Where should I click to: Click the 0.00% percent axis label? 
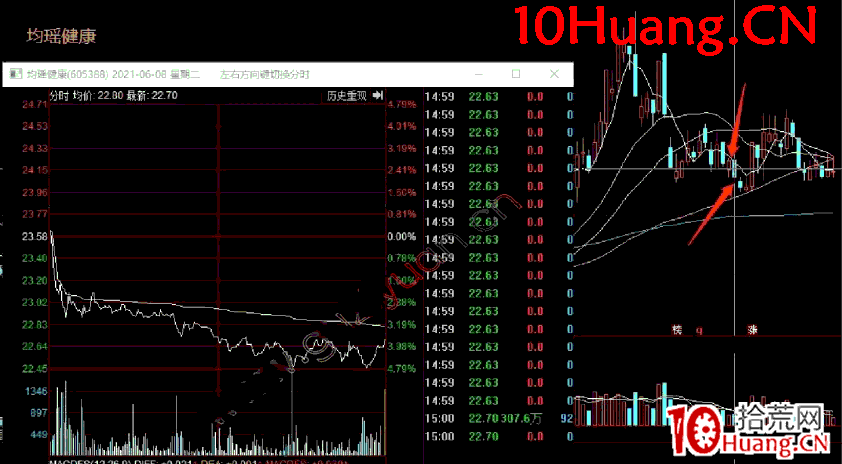point(402,236)
